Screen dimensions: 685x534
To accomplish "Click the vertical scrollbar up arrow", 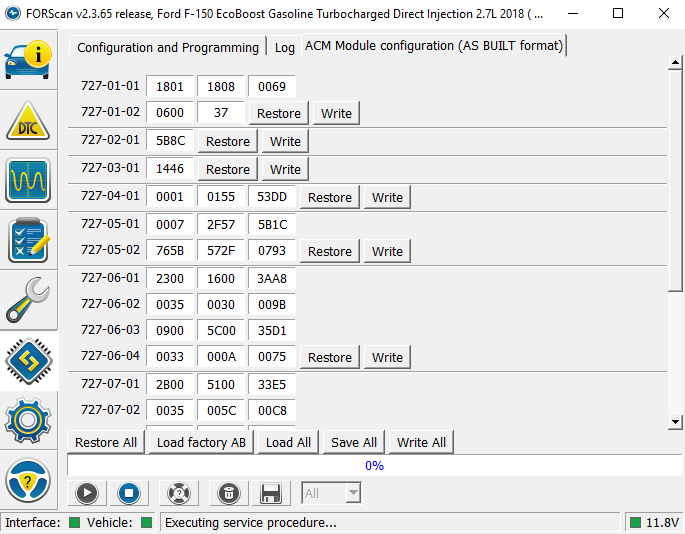I will [675, 62].
